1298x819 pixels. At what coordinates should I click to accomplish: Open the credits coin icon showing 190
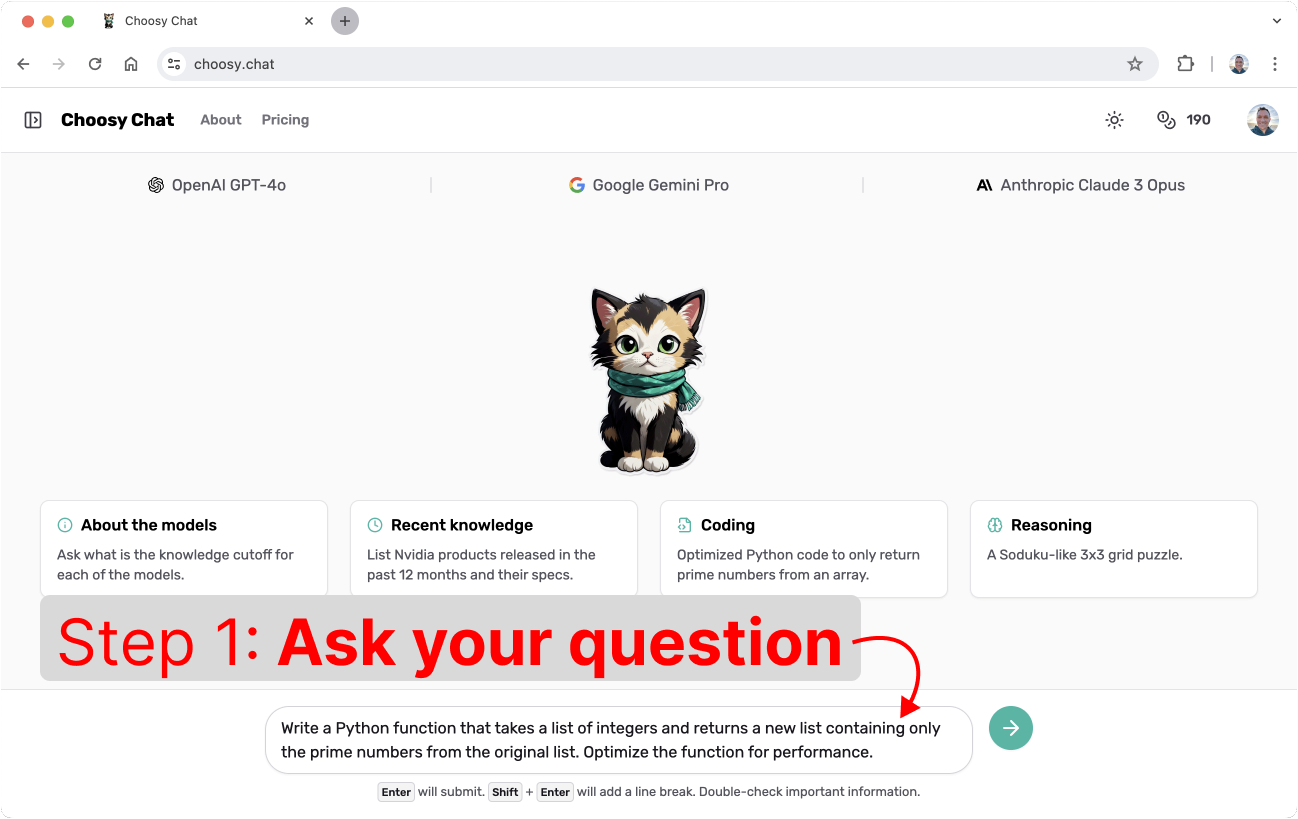(1166, 120)
